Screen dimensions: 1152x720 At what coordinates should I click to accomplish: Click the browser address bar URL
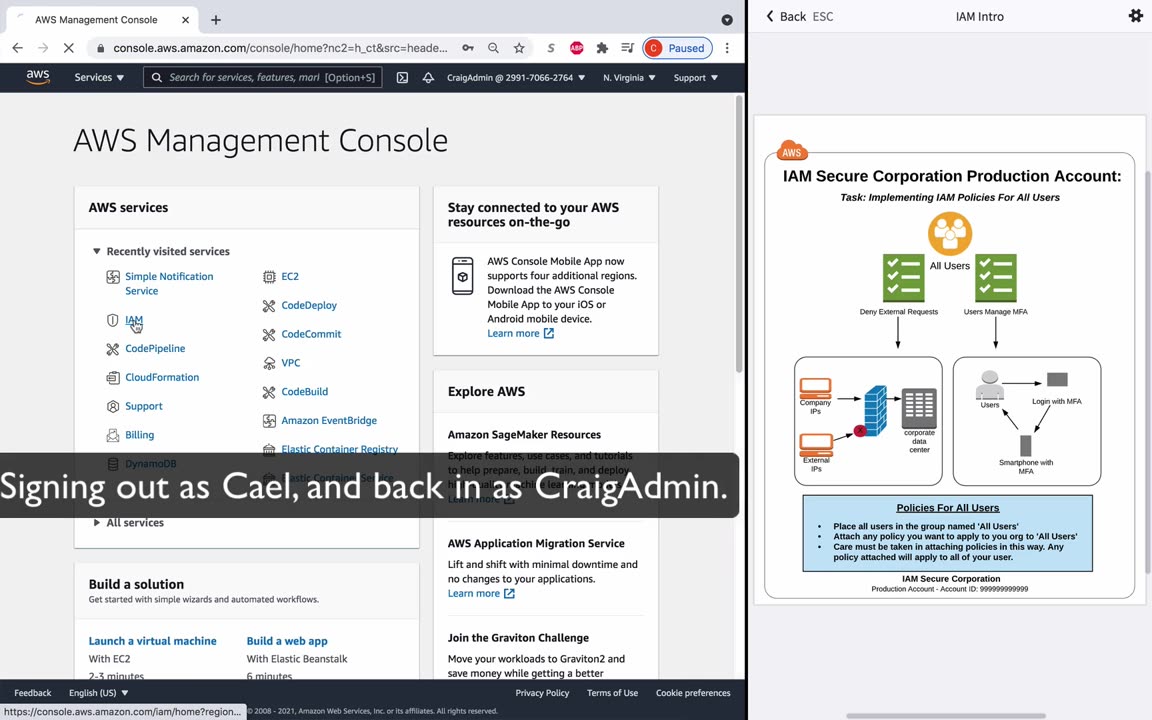pos(280,48)
